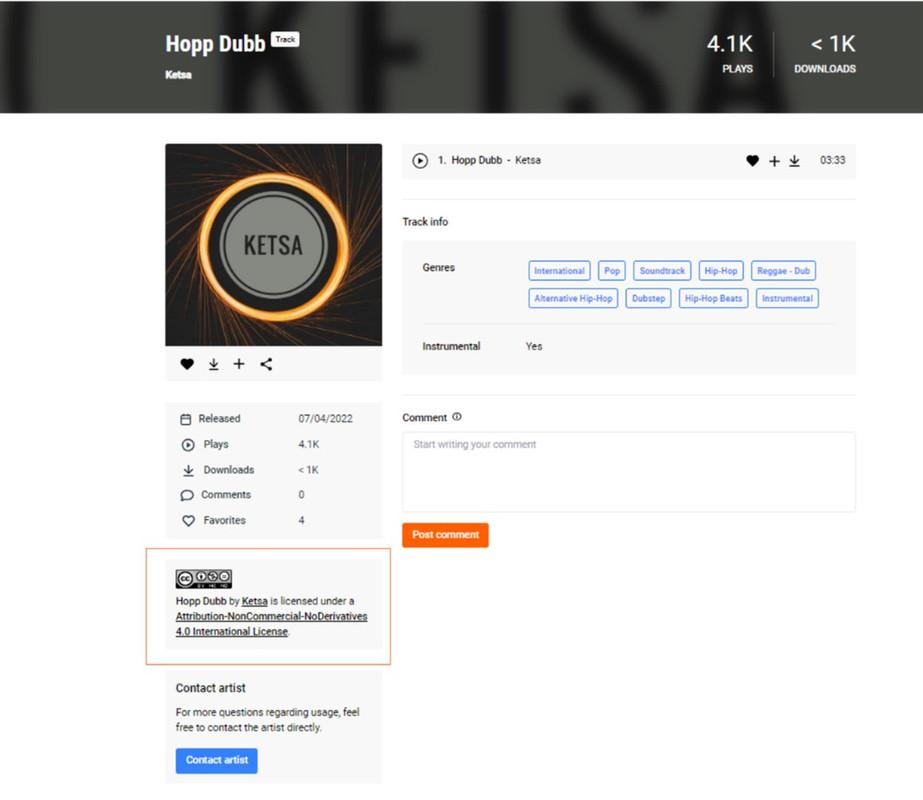Click the Hopp Dubb page title
The image size is (923, 800).
(x=215, y=44)
